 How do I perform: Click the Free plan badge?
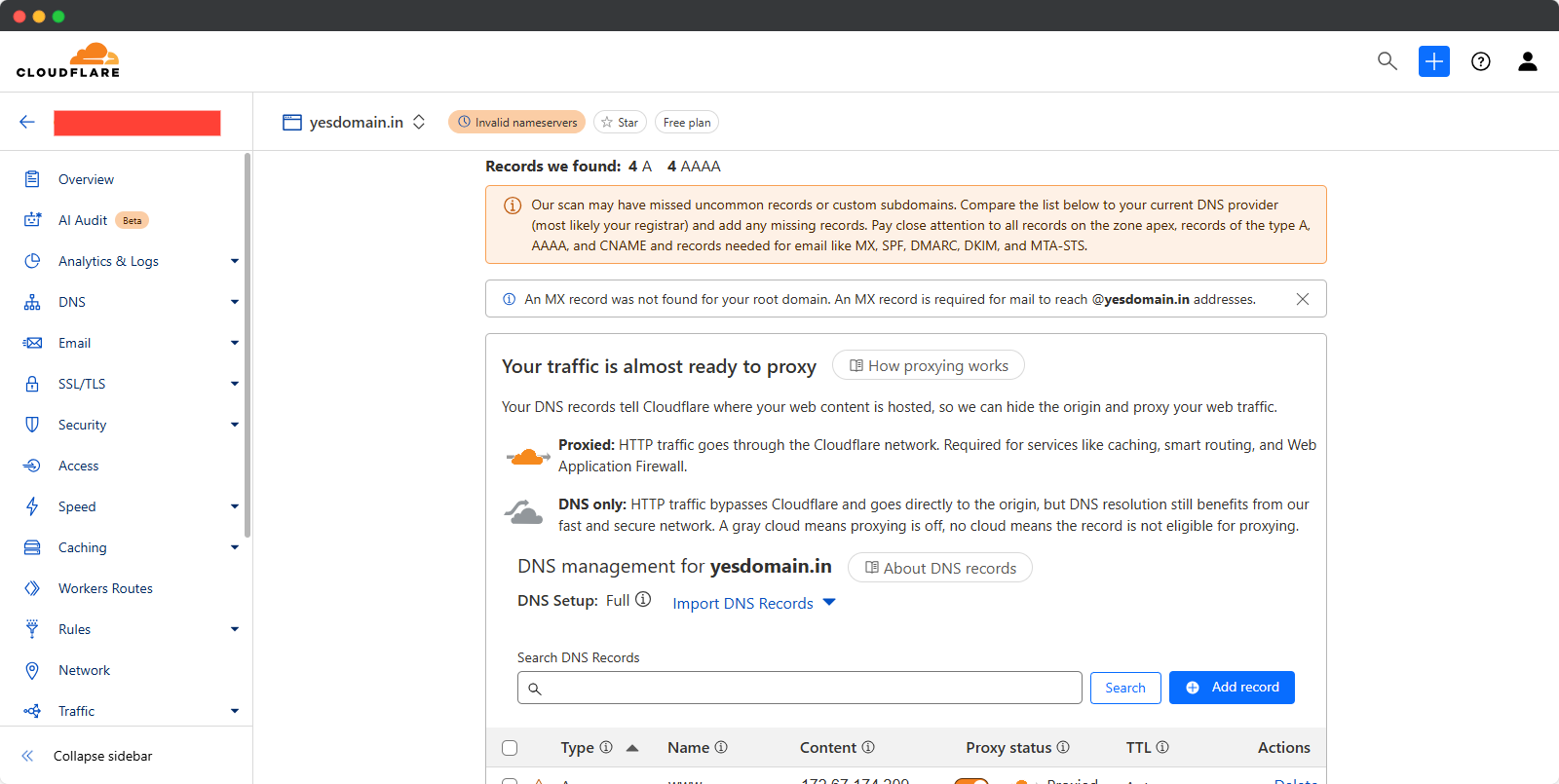tap(687, 122)
